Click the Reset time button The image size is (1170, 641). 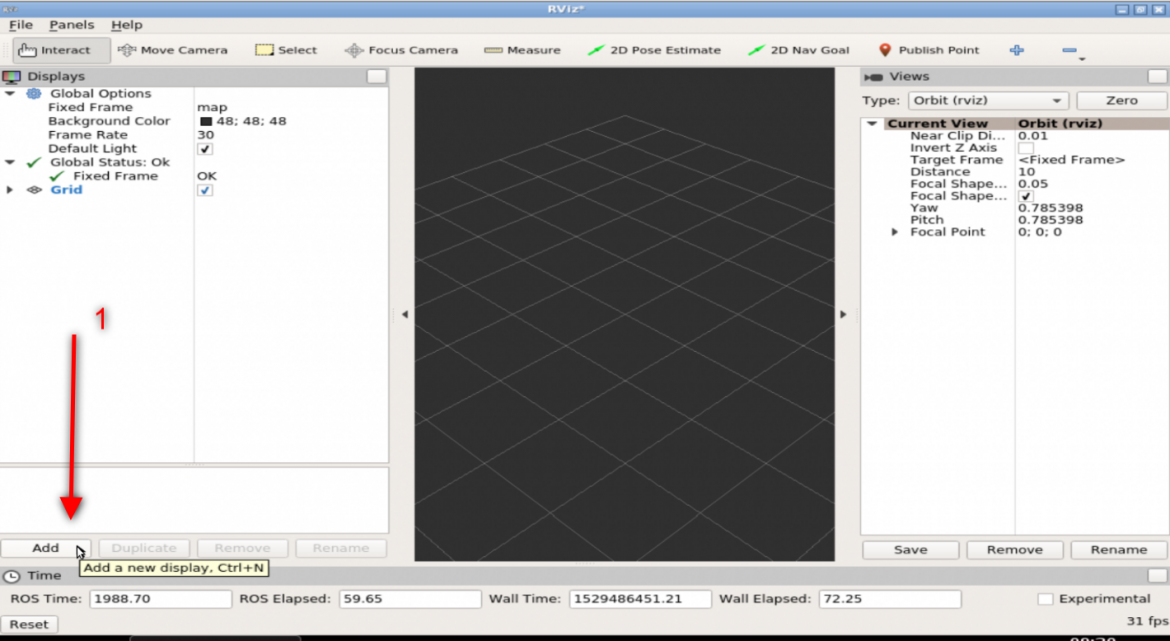pos(28,624)
